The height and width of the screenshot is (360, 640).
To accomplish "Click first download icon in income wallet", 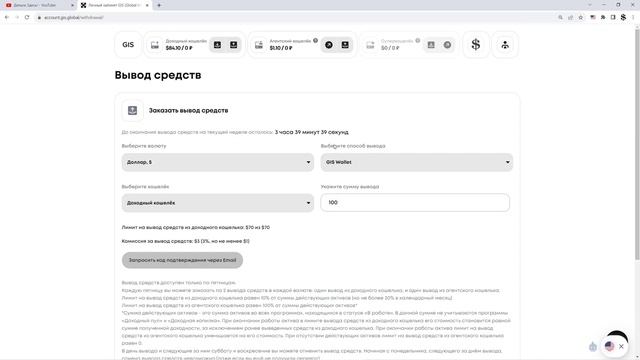I will [x=217, y=45].
